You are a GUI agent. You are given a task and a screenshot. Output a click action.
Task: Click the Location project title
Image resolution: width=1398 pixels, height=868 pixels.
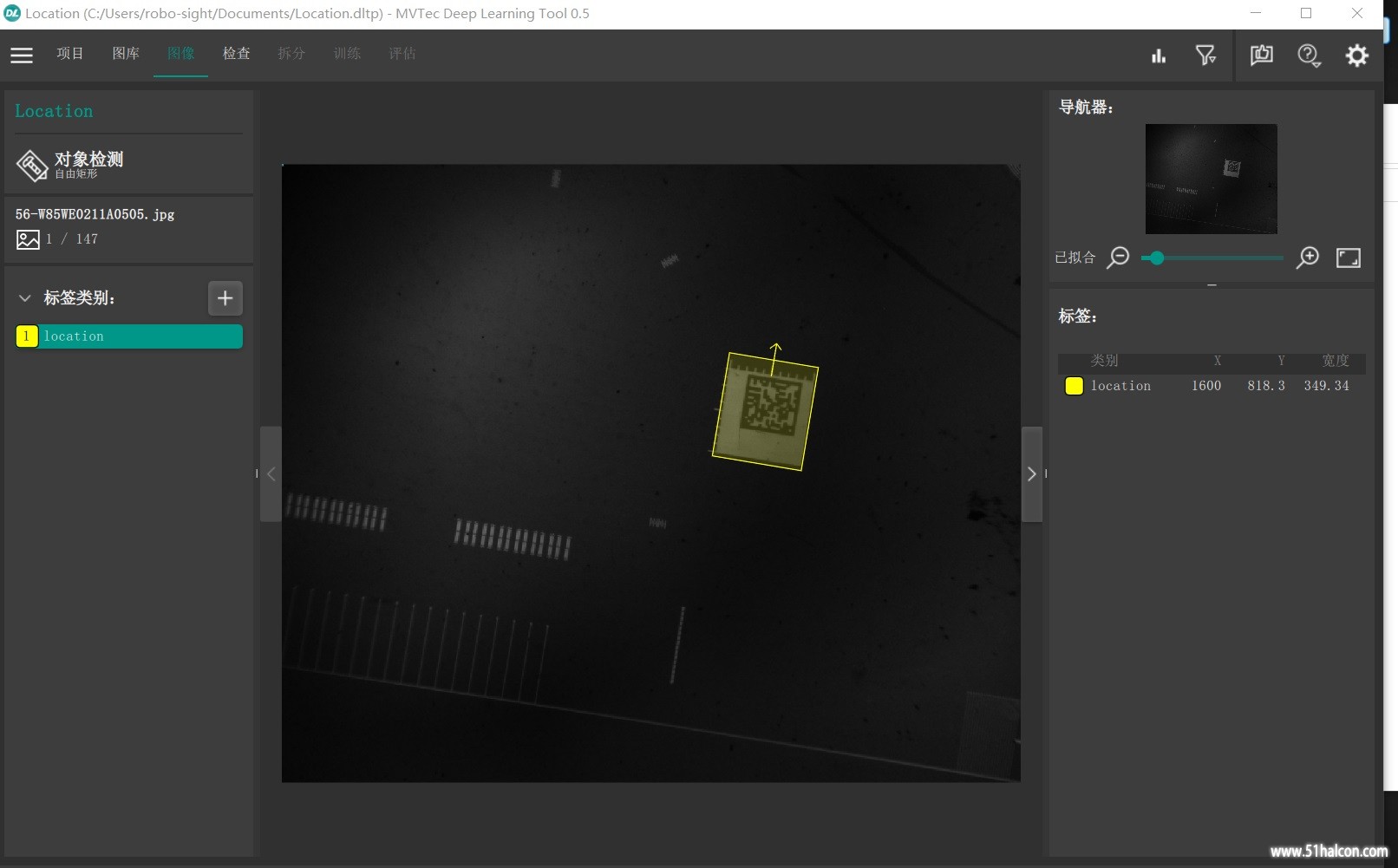tap(54, 111)
